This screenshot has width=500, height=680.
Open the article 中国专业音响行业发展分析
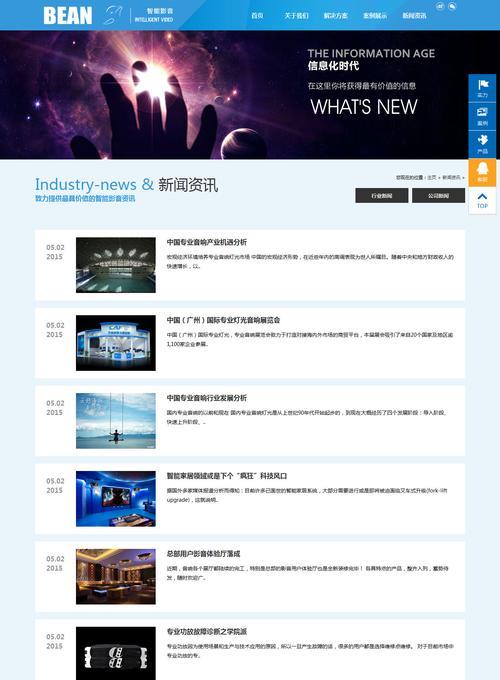(x=207, y=398)
